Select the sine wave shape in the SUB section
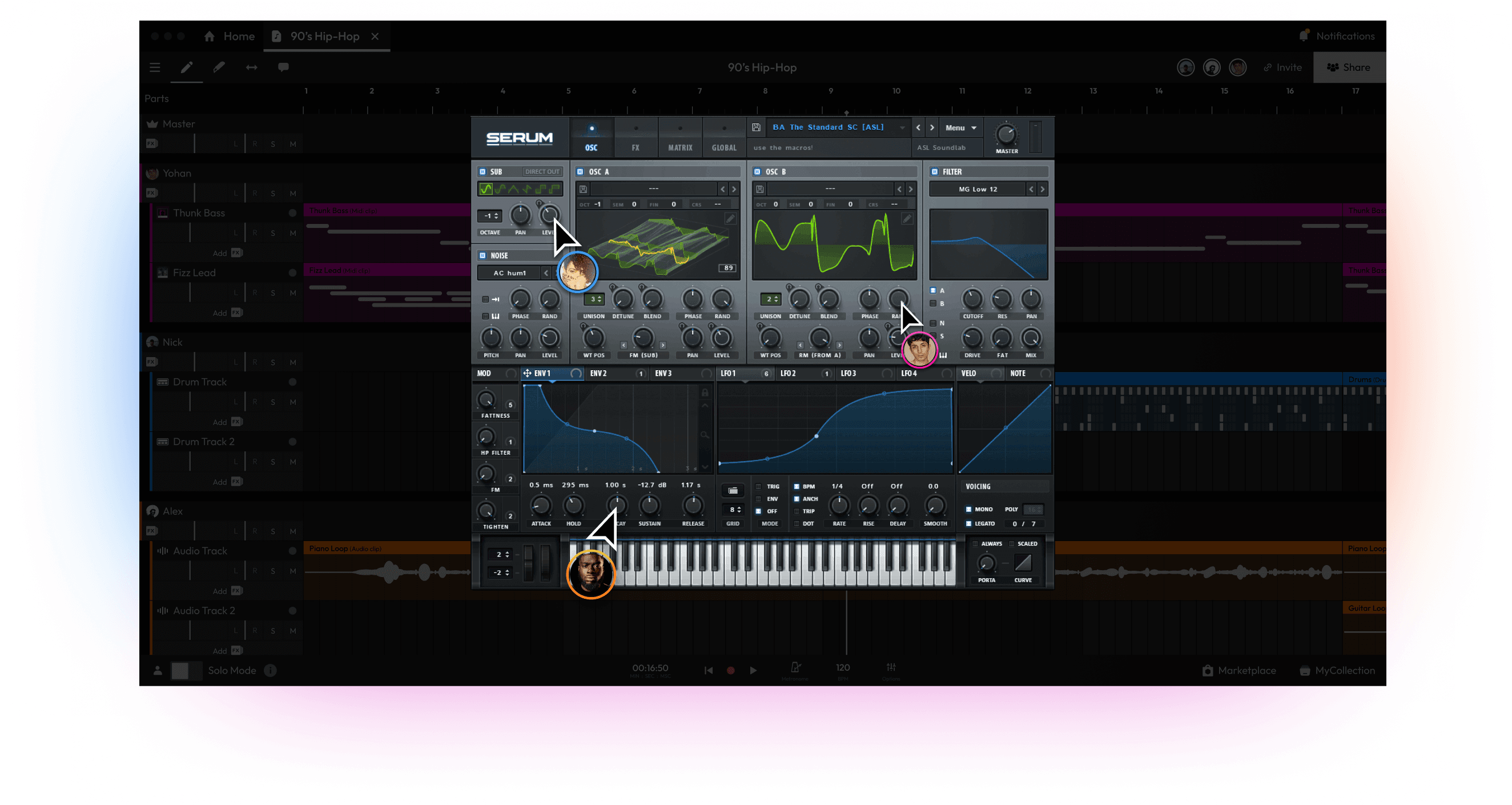 pyautogui.click(x=487, y=189)
